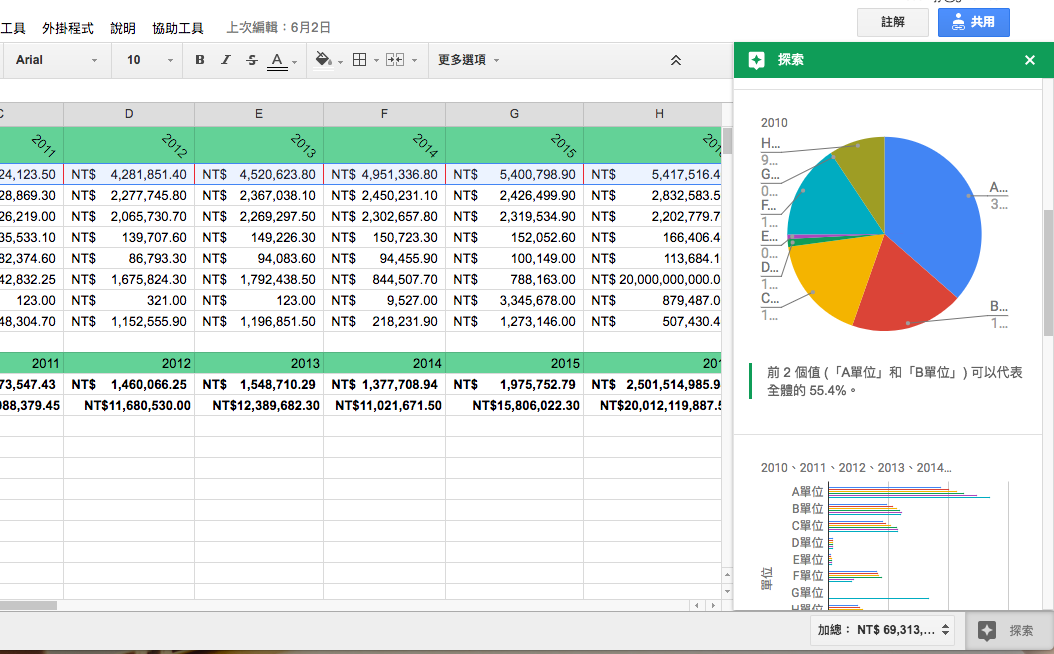Select cell with 3,345,678.00
Screen dimensions: 1054x654
pos(514,300)
